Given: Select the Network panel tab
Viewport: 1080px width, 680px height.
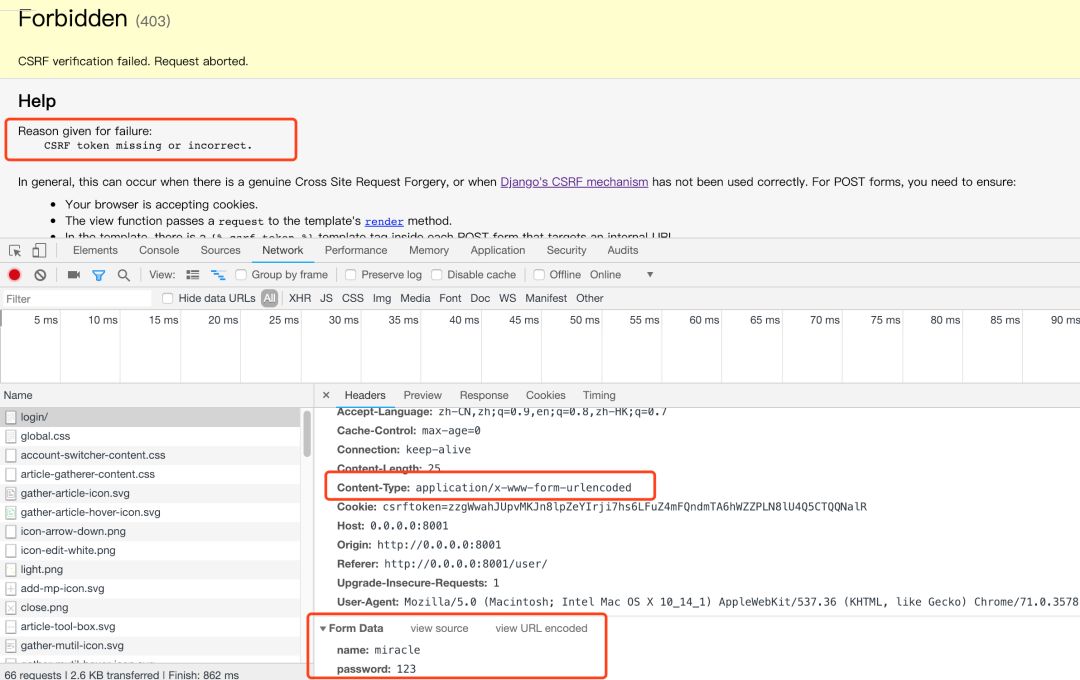Looking at the screenshot, I should pos(282,251).
